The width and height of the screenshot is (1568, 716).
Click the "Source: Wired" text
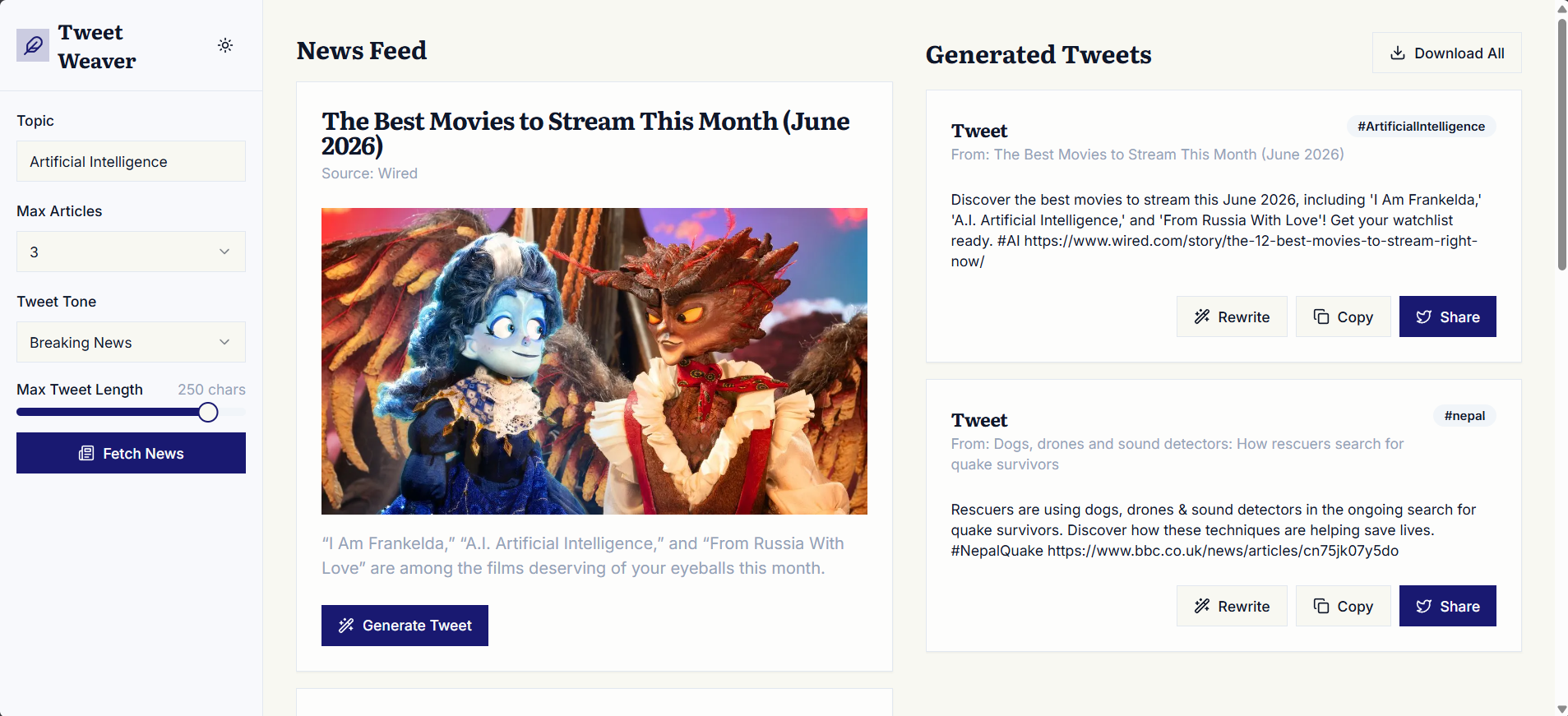pos(369,173)
